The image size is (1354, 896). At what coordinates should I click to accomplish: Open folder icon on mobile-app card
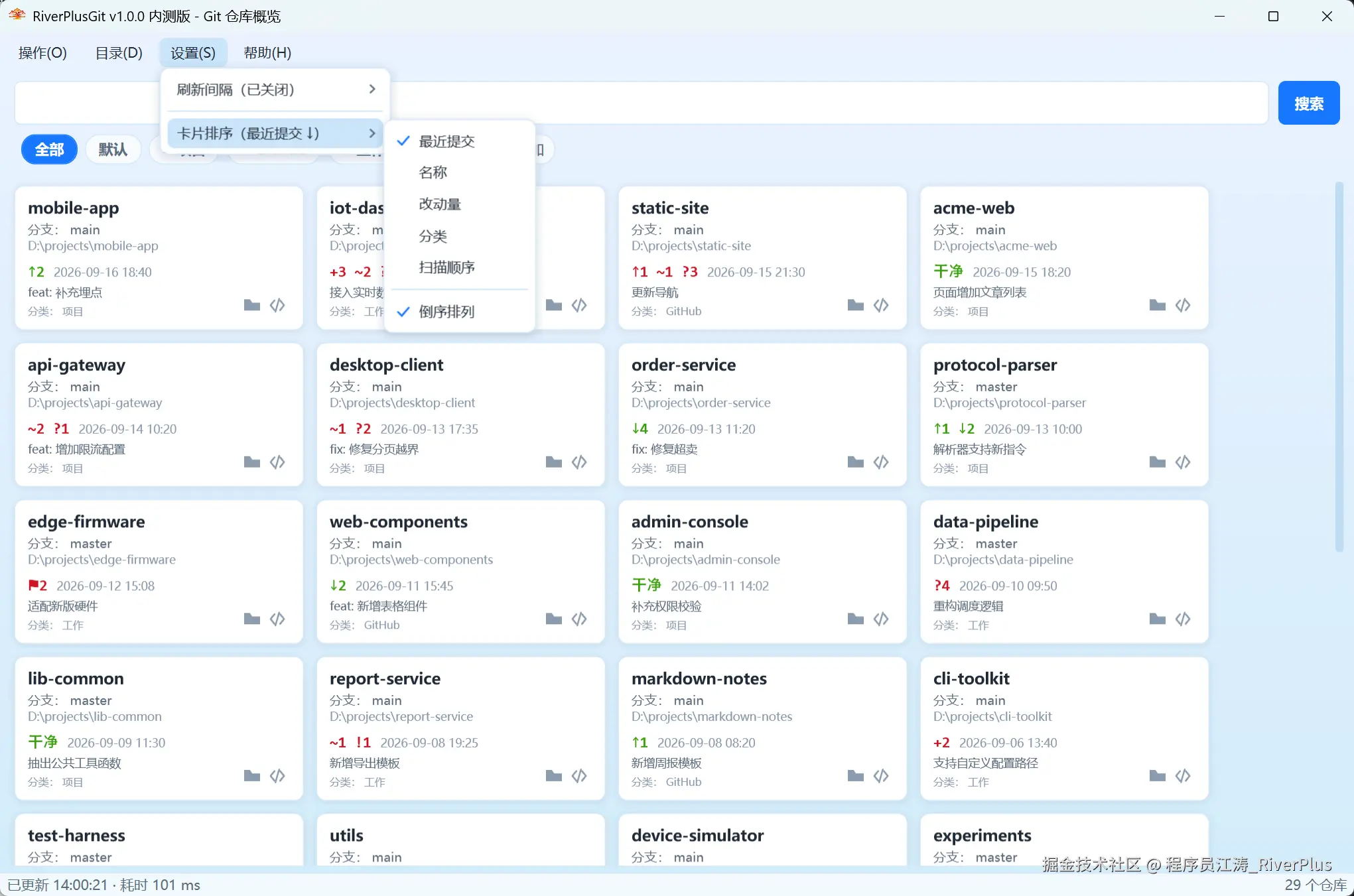[x=251, y=305]
